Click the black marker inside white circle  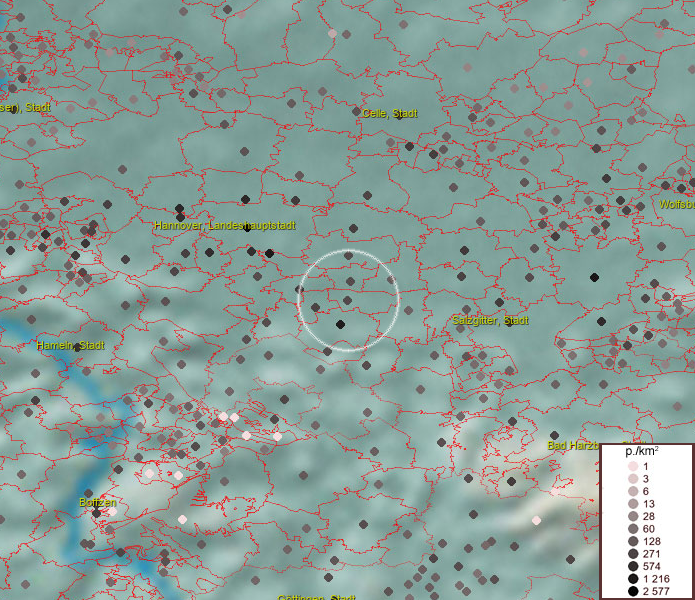pos(340,324)
